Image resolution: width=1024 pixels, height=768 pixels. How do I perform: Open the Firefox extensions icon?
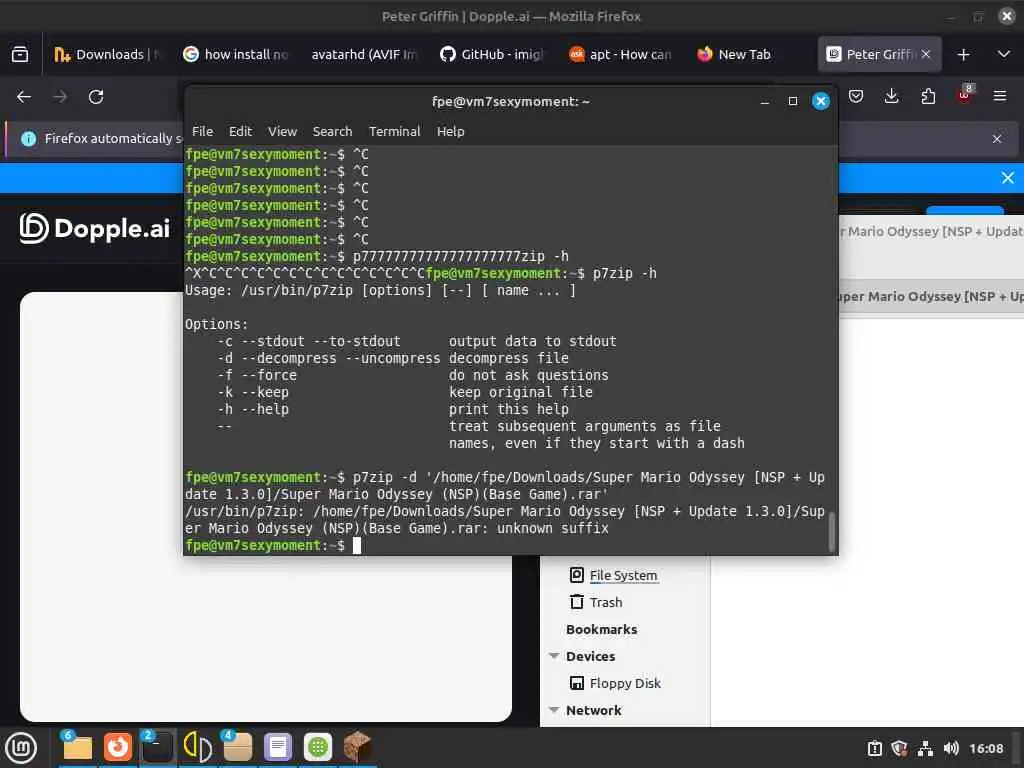[928, 97]
